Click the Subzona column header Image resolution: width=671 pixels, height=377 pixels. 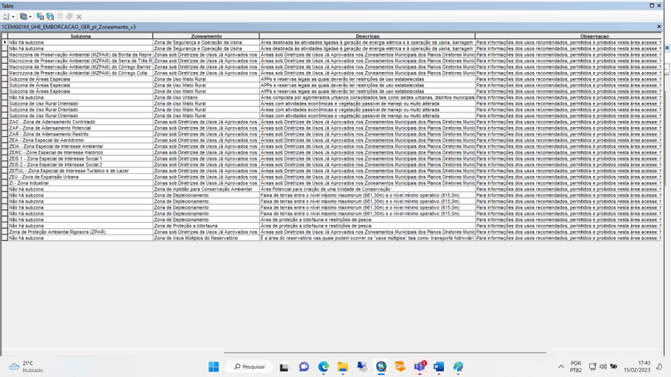80,36
